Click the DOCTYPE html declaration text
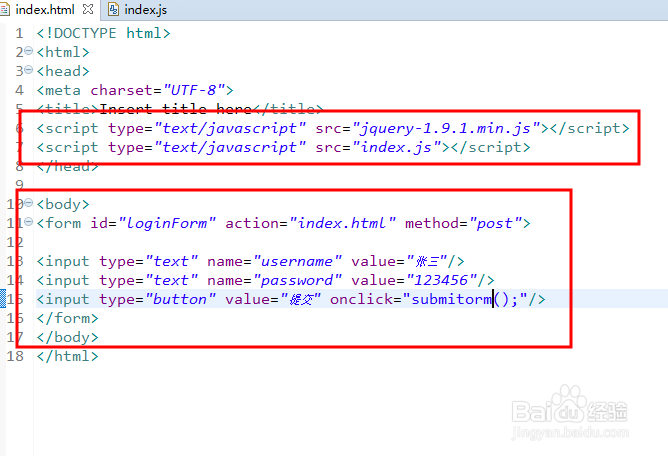668x456 pixels. tap(104, 33)
